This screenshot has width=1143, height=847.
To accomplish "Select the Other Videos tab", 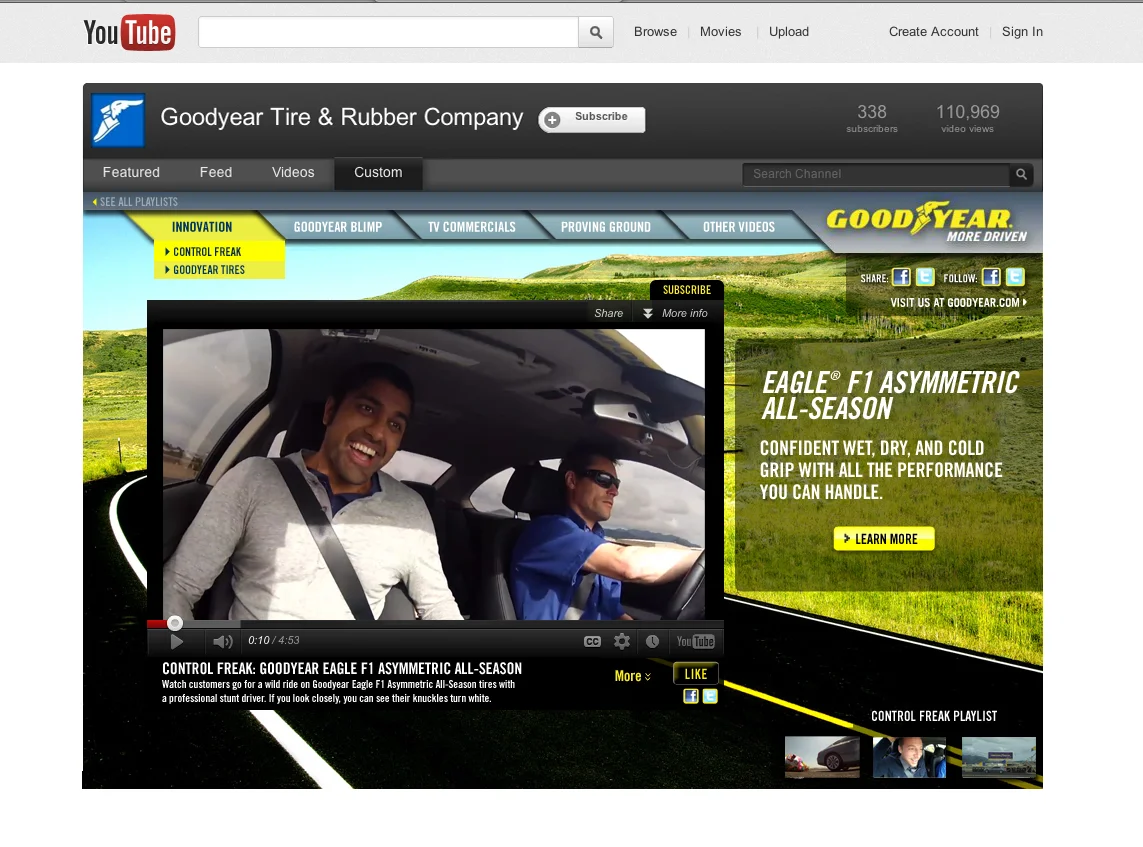I will point(738,227).
